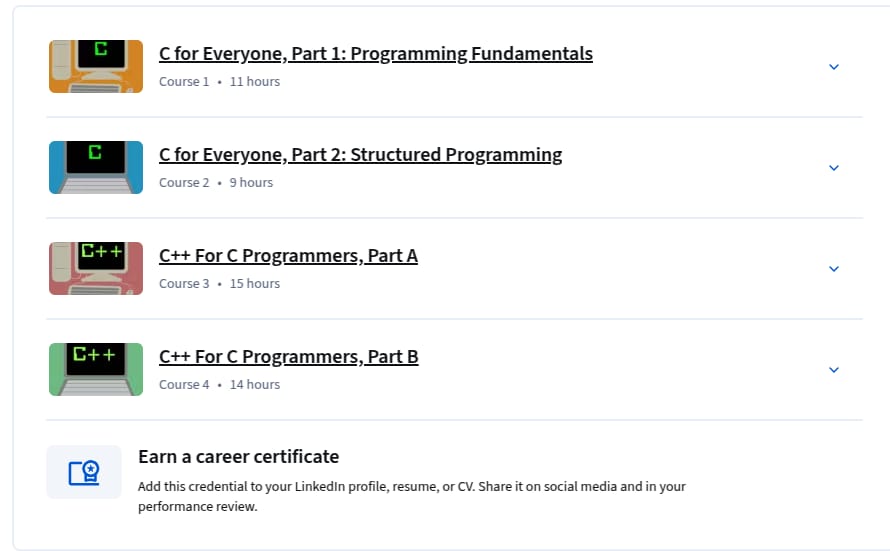Click the blue C laptop thumbnail
890x551 pixels.
(96, 167)
